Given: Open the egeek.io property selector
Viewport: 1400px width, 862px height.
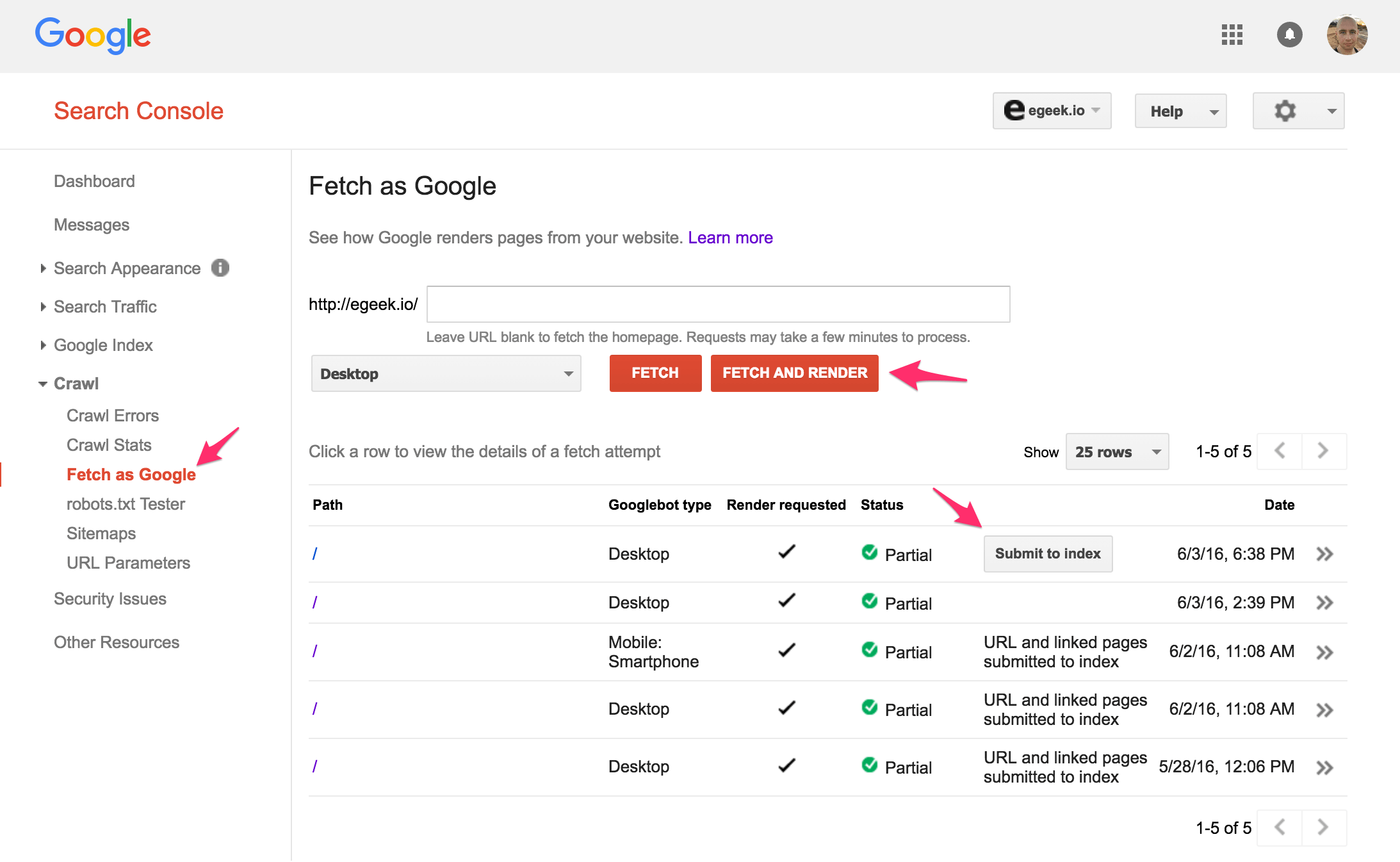Looking at the screenshot, I should coord(1052,111).
